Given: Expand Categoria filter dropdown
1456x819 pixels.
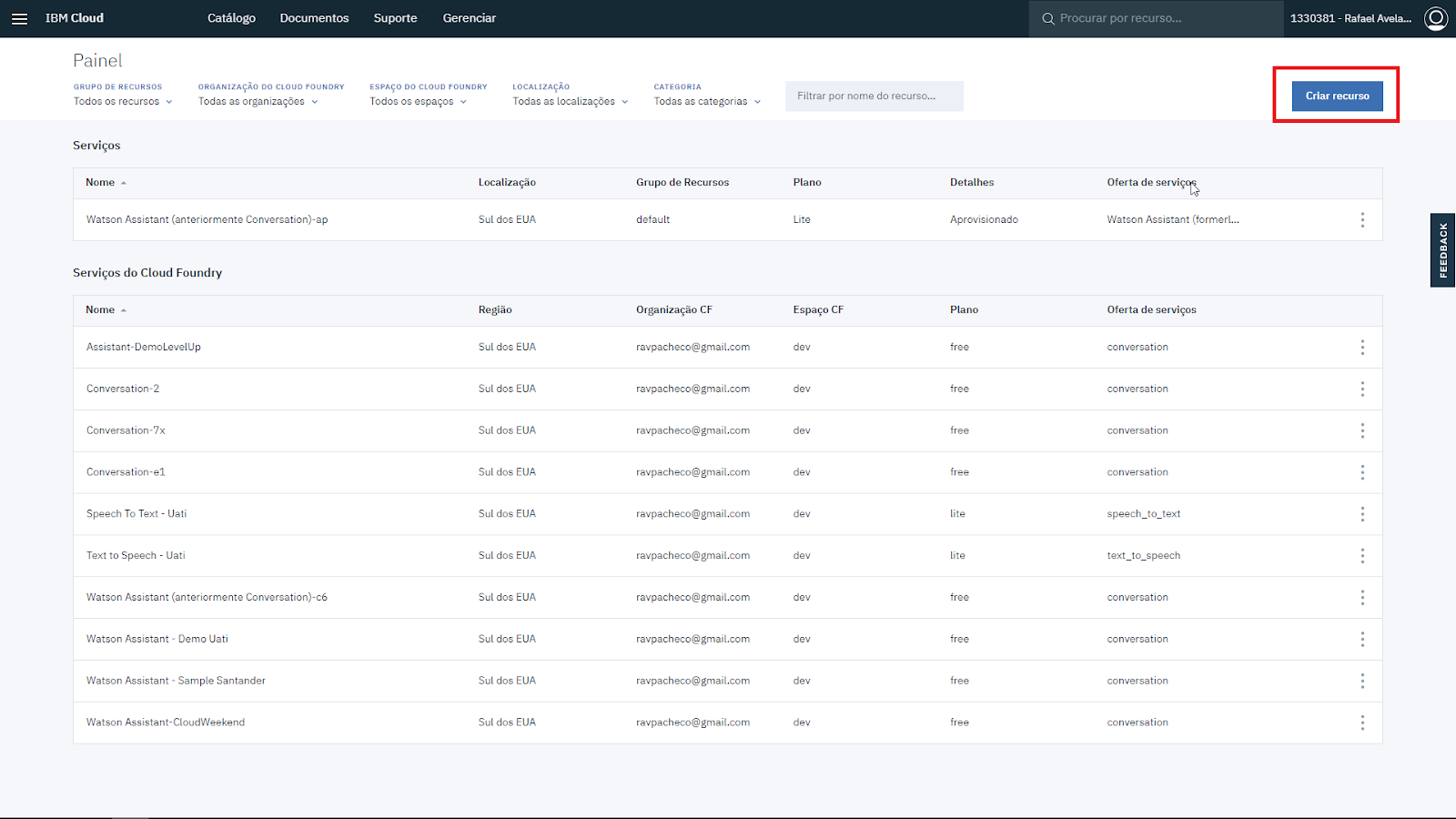Looking at the screenshot, I should [707, 101].
